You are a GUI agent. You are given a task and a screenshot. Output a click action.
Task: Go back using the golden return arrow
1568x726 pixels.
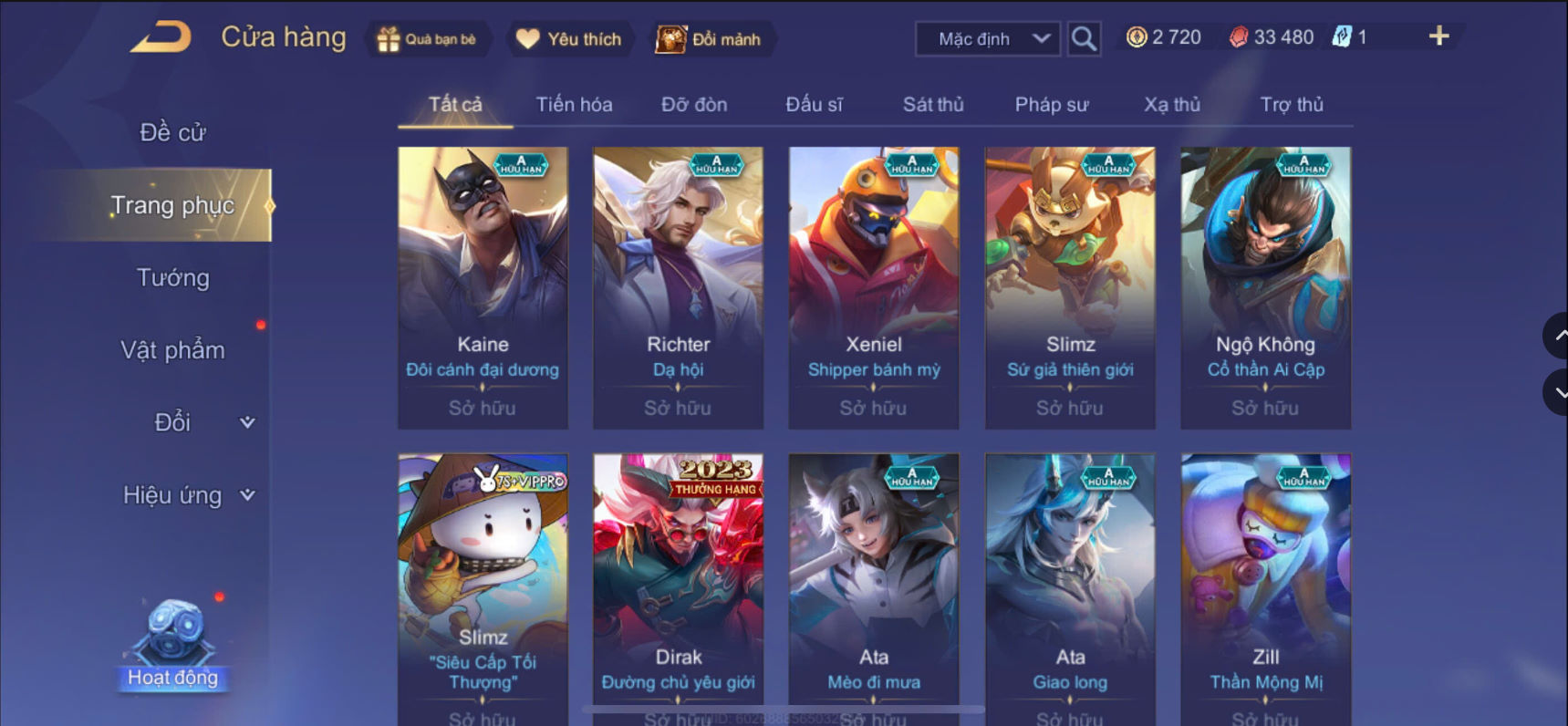pos(161,37)
